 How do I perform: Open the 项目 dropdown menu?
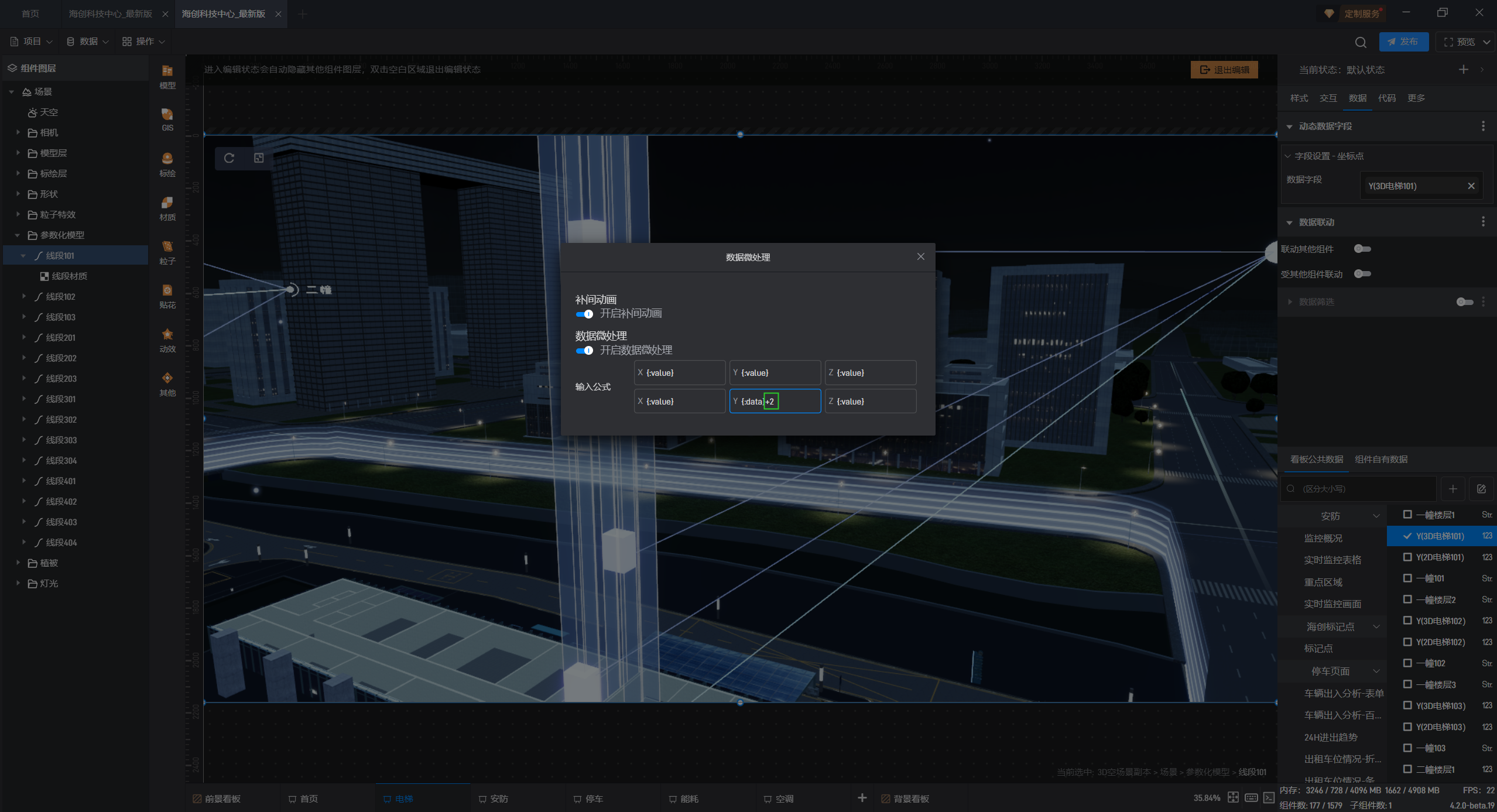[32, 42]
